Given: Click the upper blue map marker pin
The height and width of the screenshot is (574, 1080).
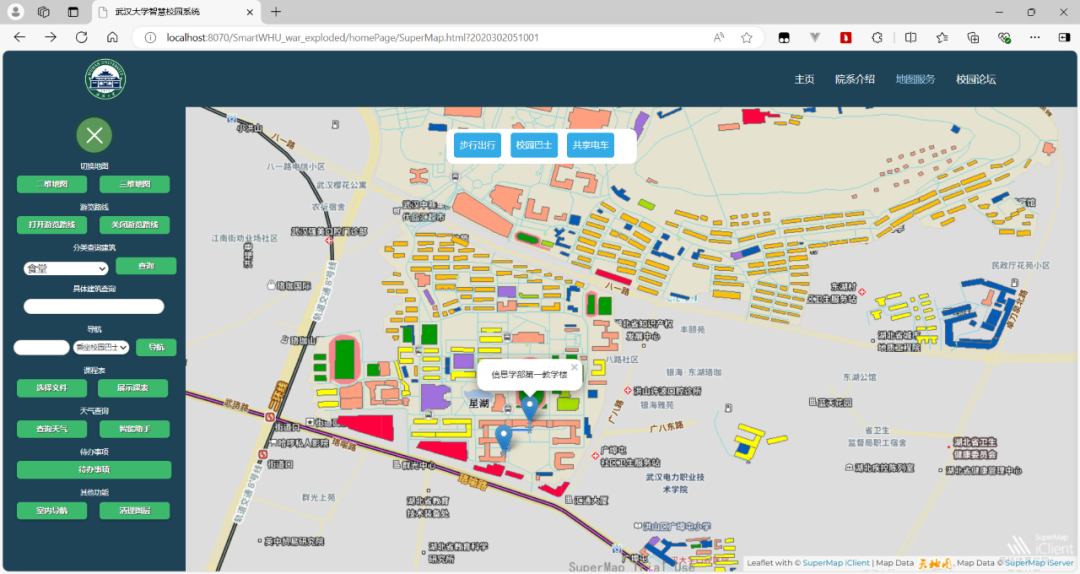Looking at the screenshot, I should click(x=529, y=408).
